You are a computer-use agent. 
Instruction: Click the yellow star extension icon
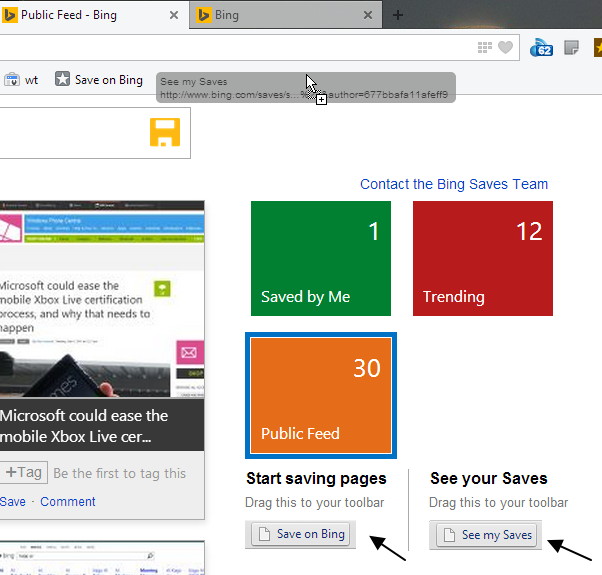598,48
